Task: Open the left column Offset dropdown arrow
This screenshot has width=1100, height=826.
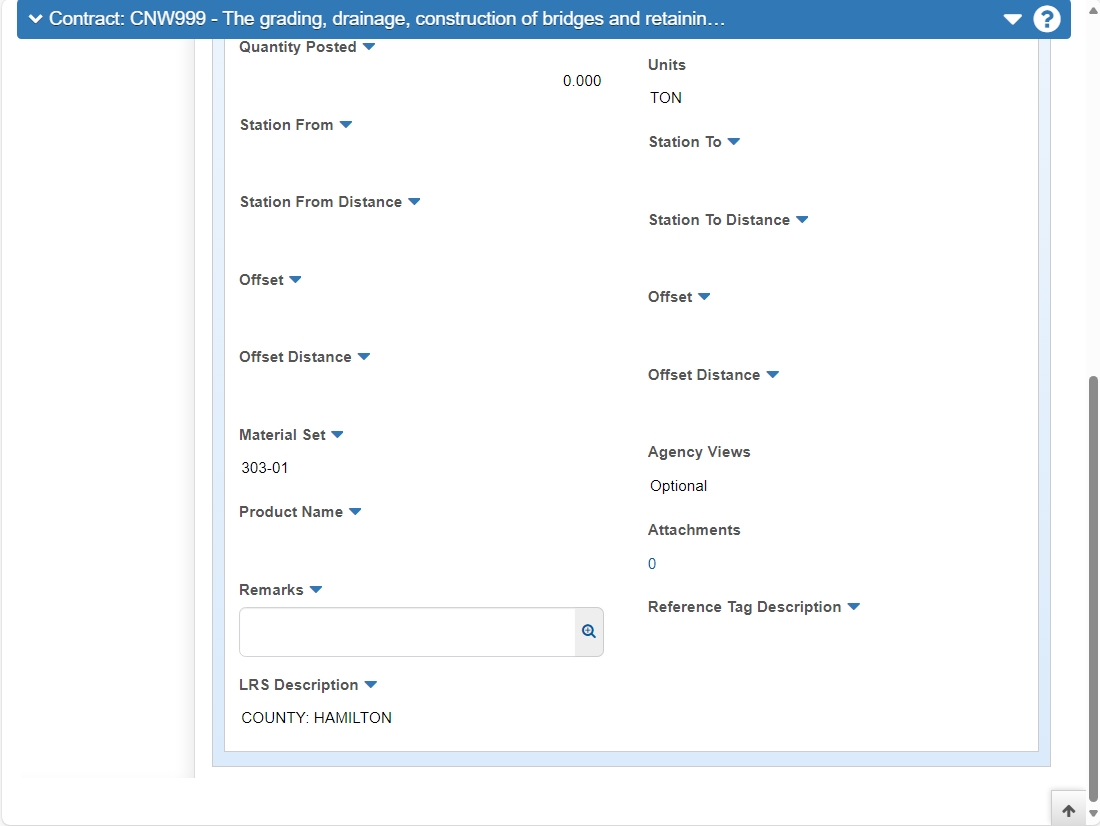Action: coord(295,280)
